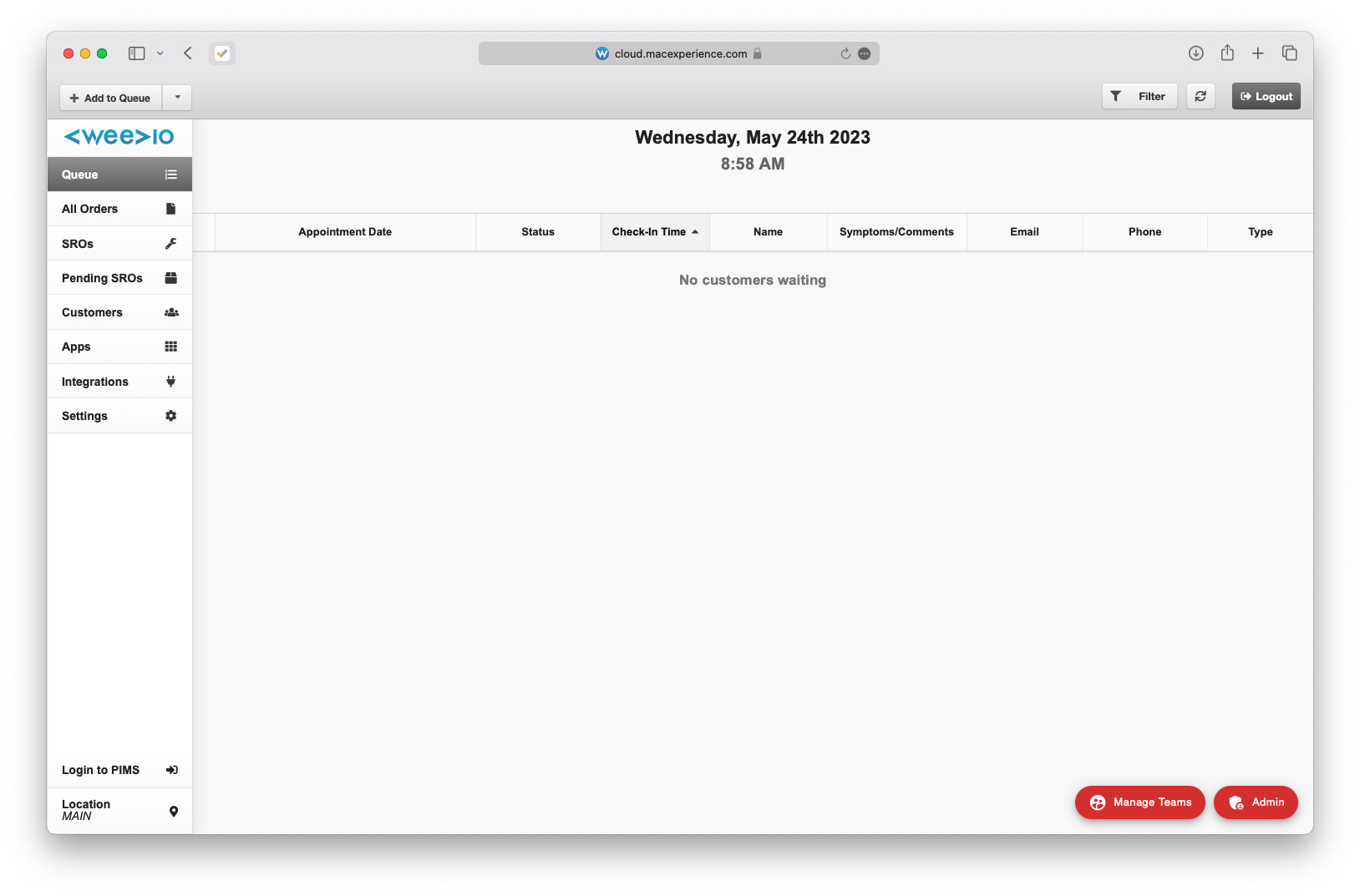Toggle the Safari sidebar
Screen dimensions: 1360x896
click(137, 53)
